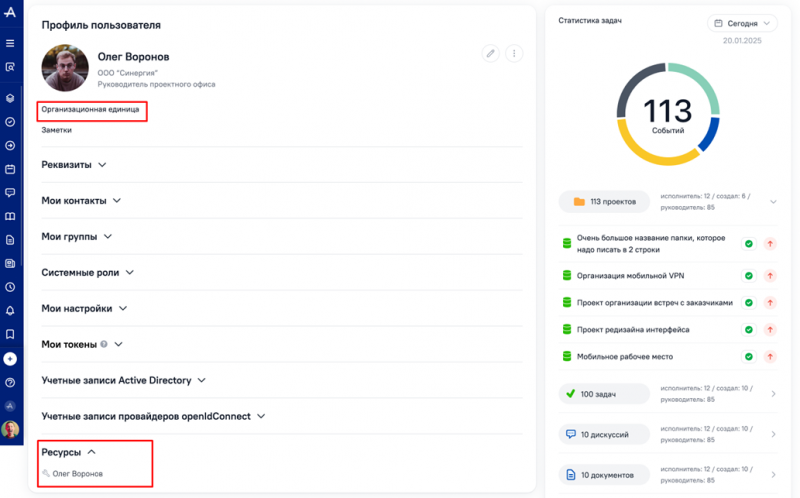Open the Сегодня date dropdown

(x=742, y=23)
